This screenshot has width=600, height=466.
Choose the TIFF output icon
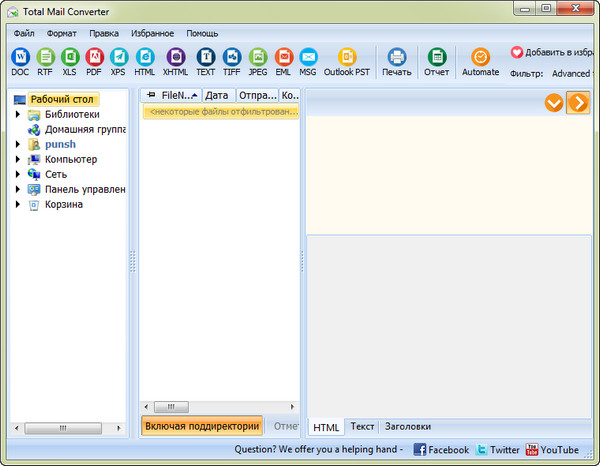pyautogui.click(x=232, y=58)
